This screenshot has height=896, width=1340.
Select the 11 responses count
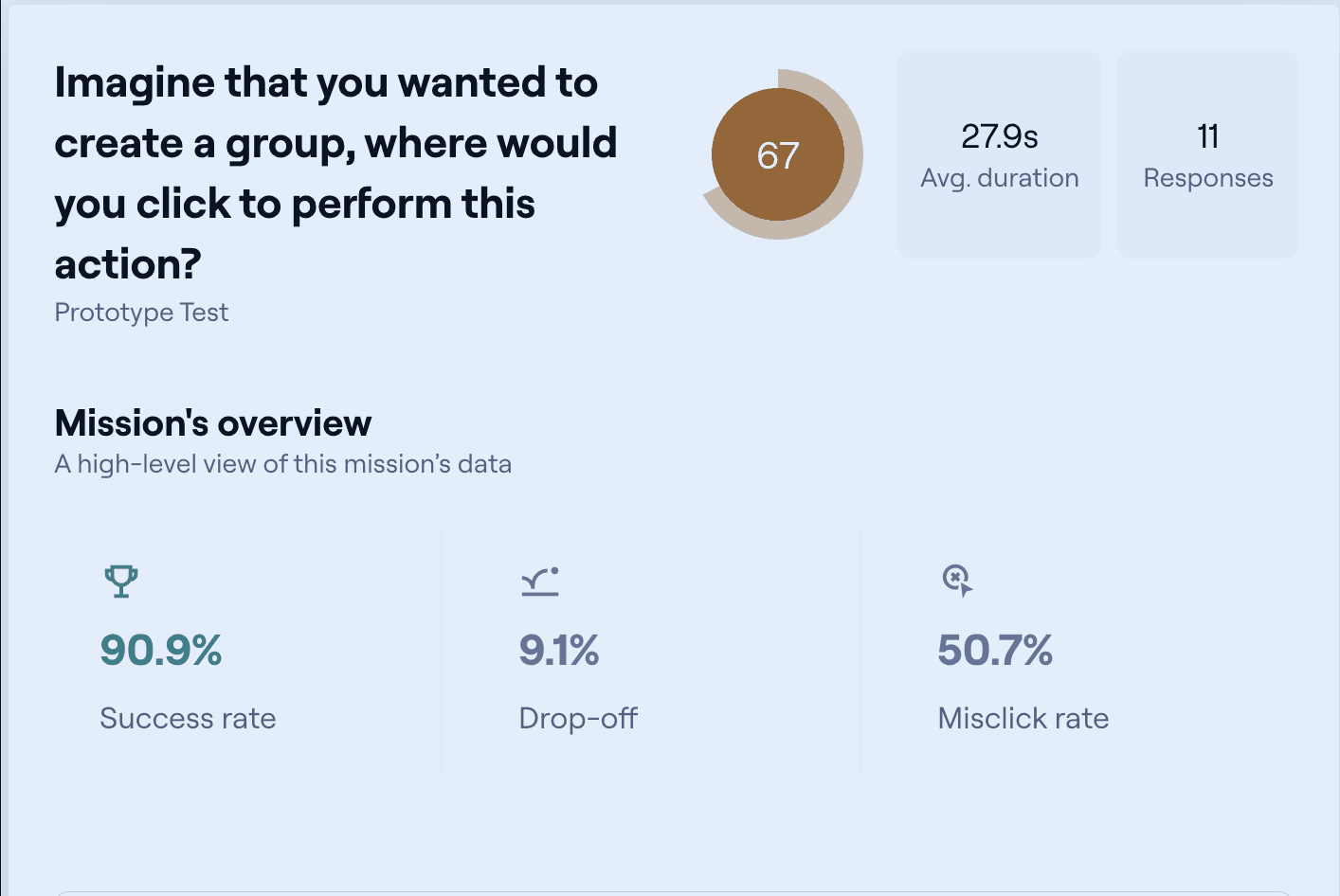coord(1207,136)
